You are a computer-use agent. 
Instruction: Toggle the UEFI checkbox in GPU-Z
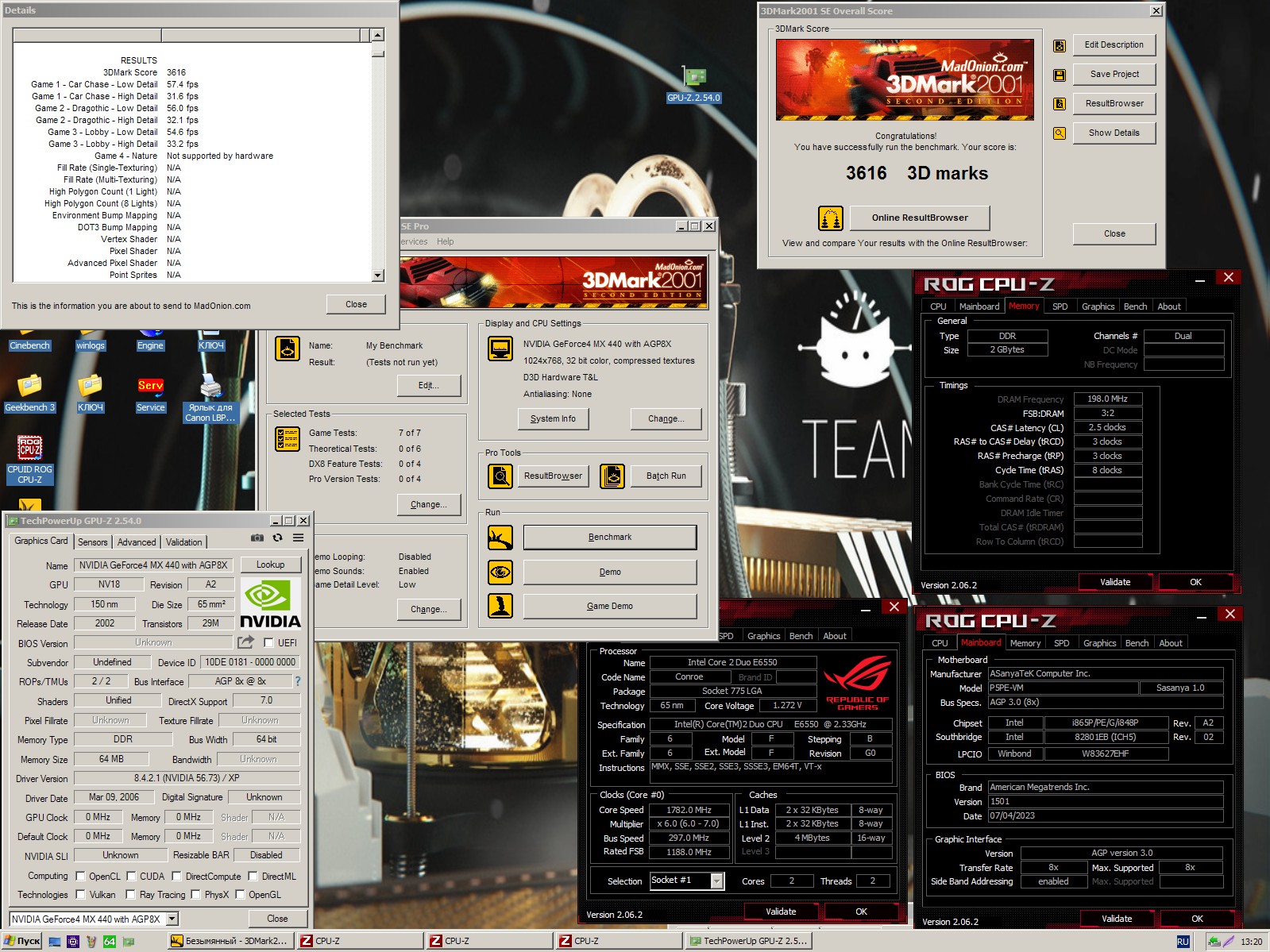268,642
